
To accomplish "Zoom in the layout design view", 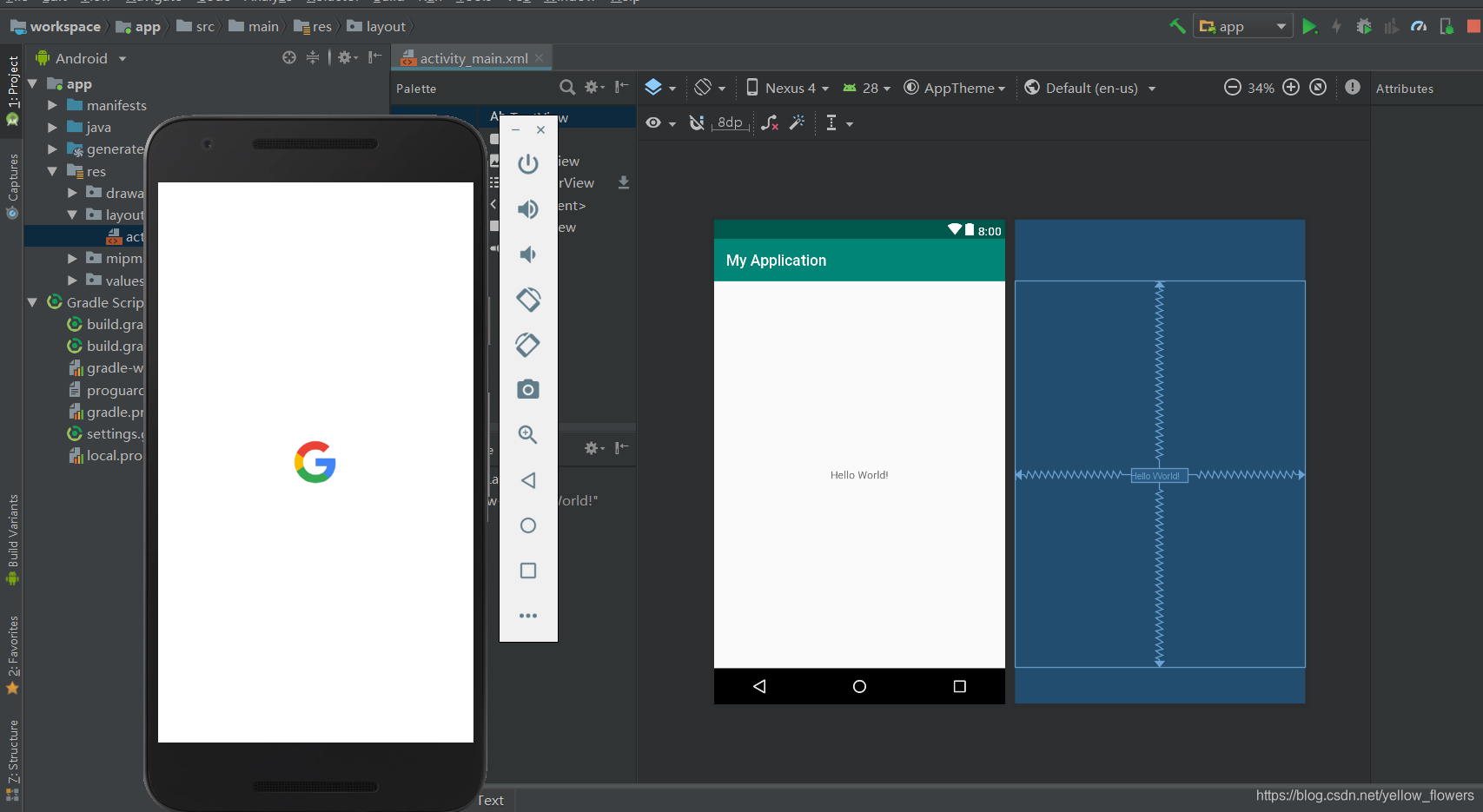I will (1291, 87).
